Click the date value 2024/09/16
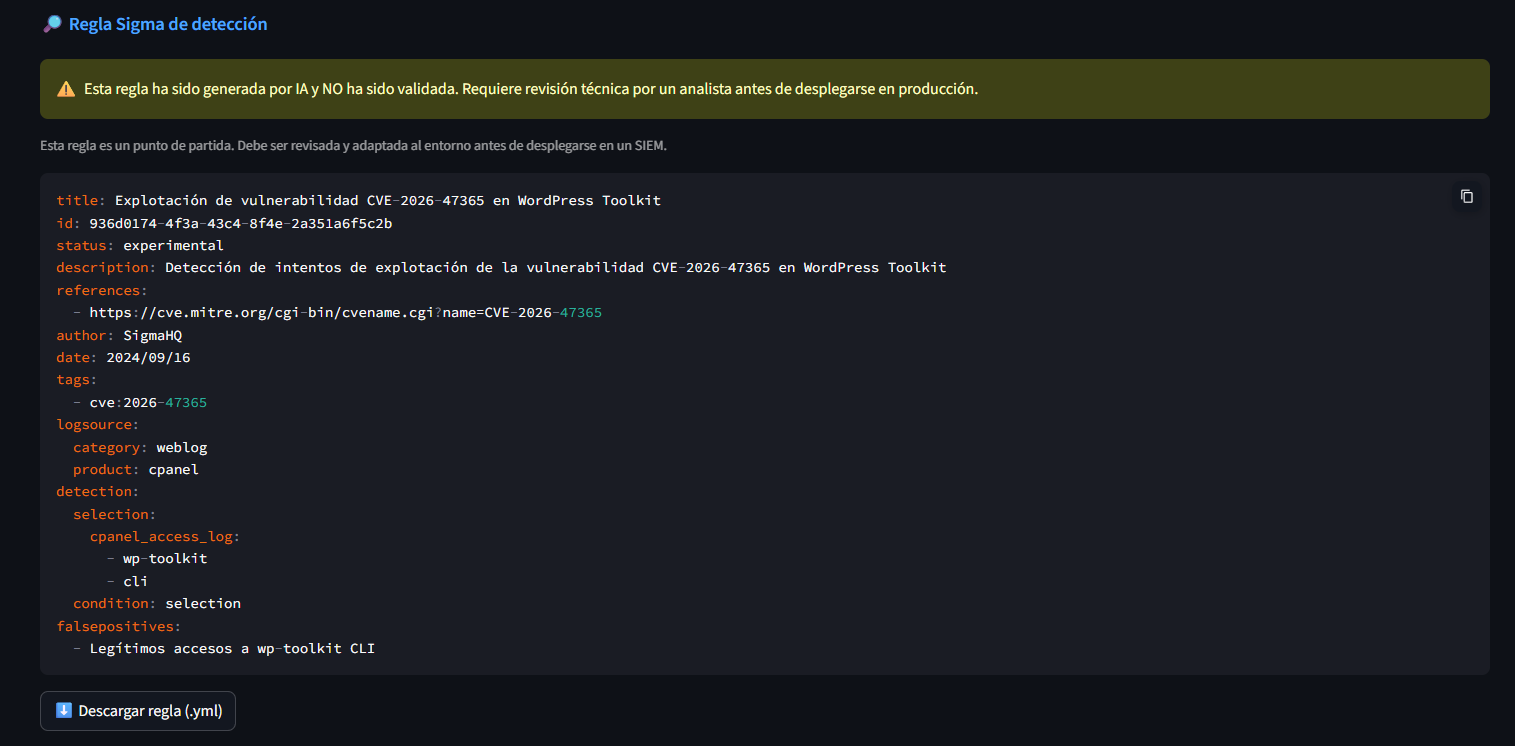This screenshot has width=1515, height=747. point(148,357)
